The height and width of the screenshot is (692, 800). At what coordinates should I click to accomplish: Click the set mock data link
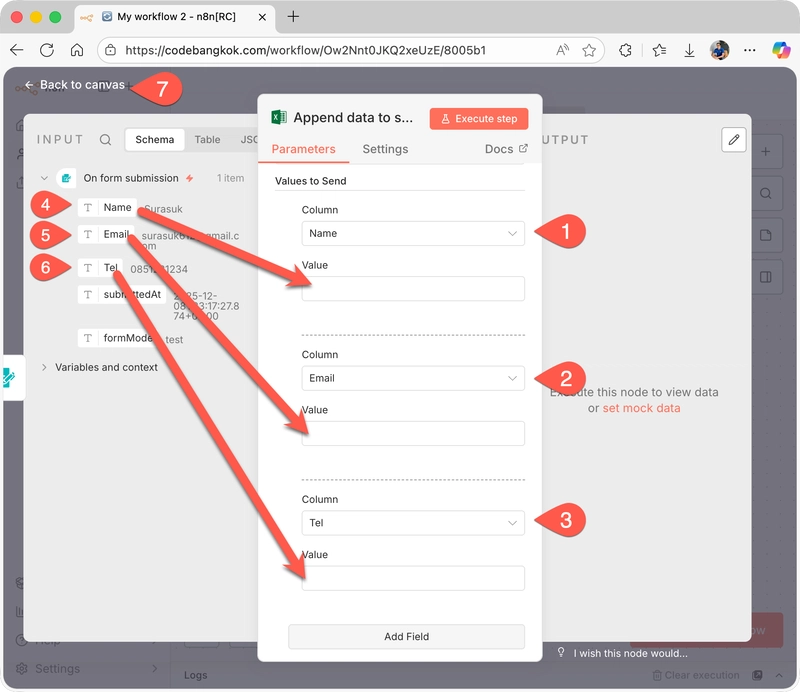click(641, 408)
